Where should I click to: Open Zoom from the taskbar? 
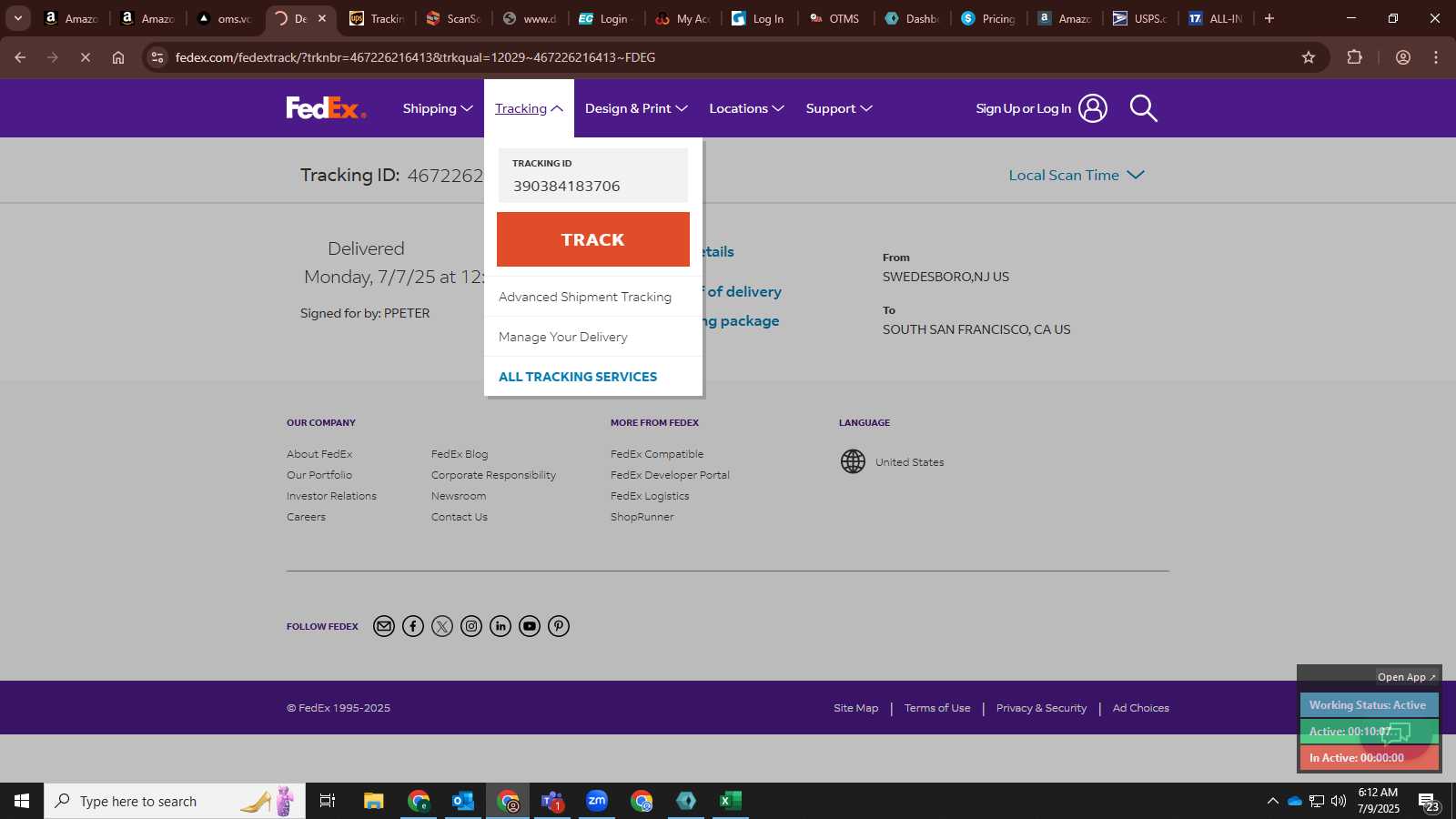tap(597, 801)
